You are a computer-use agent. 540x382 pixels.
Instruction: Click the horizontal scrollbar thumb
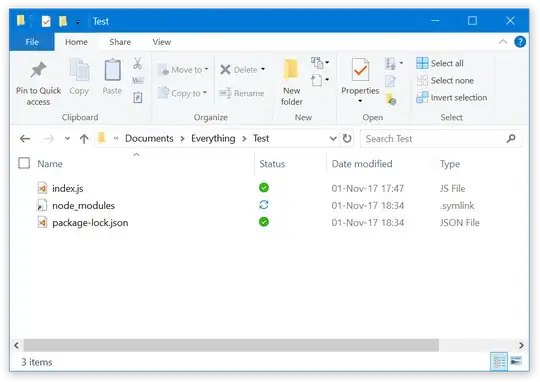[x=231, y=345]
